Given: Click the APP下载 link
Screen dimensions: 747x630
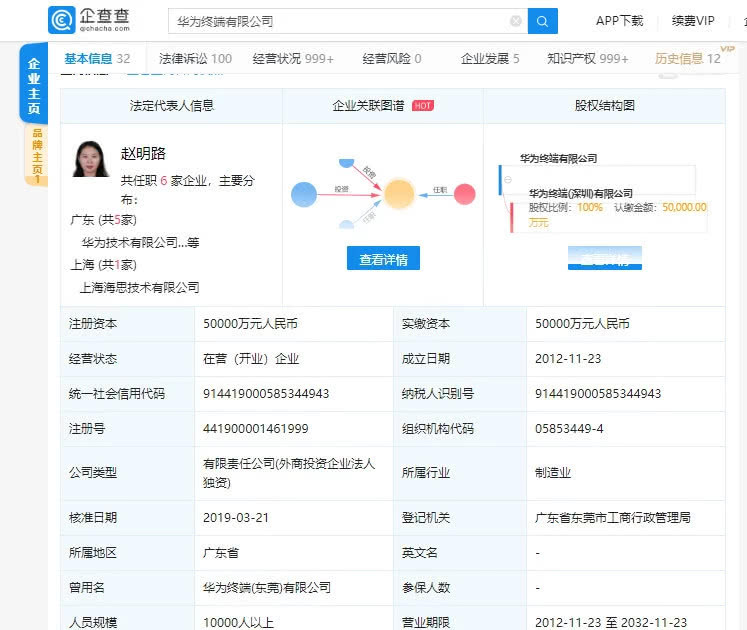Looking at the screenshot, I should [x=619, y=21].
